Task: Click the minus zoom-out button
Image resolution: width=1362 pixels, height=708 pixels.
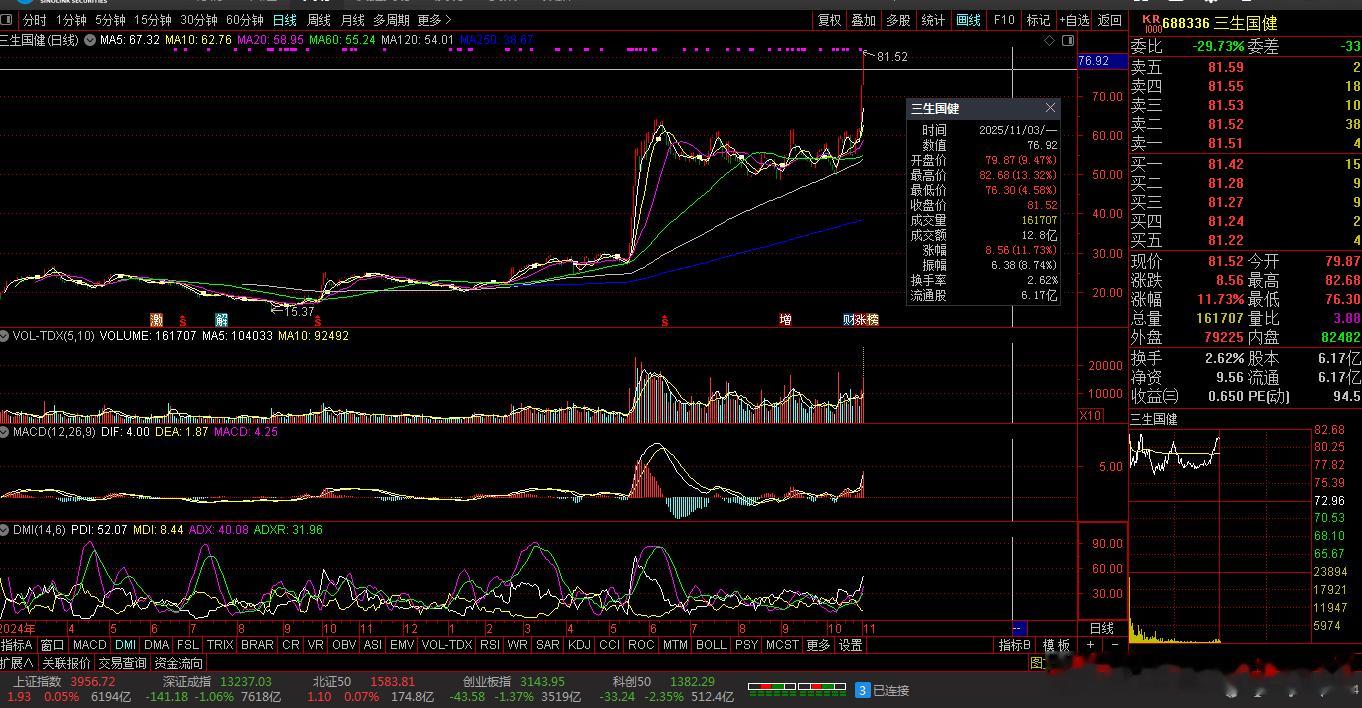Action: (x=1115, y=645)
